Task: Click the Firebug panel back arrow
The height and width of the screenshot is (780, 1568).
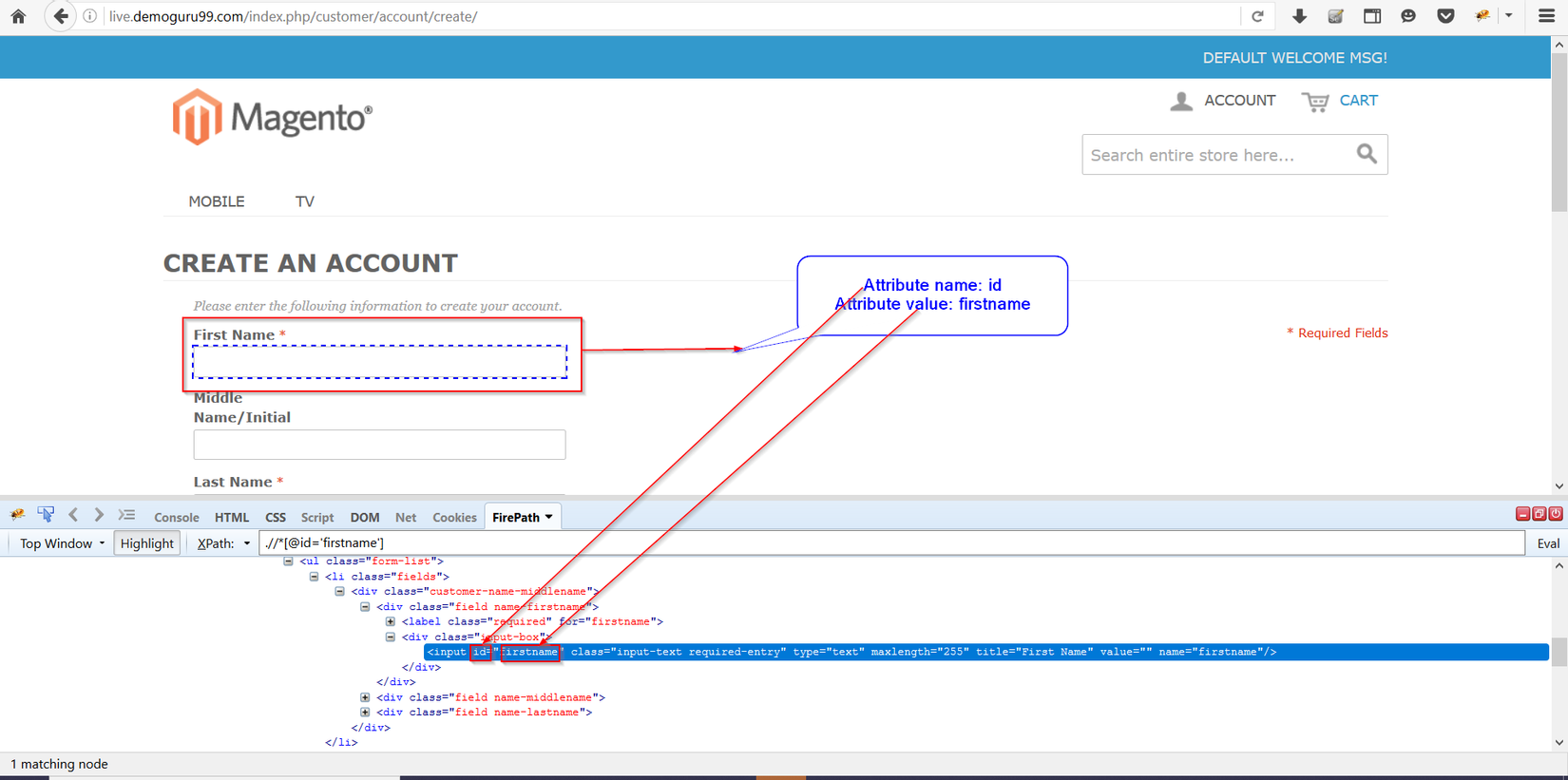Action: 73,515
